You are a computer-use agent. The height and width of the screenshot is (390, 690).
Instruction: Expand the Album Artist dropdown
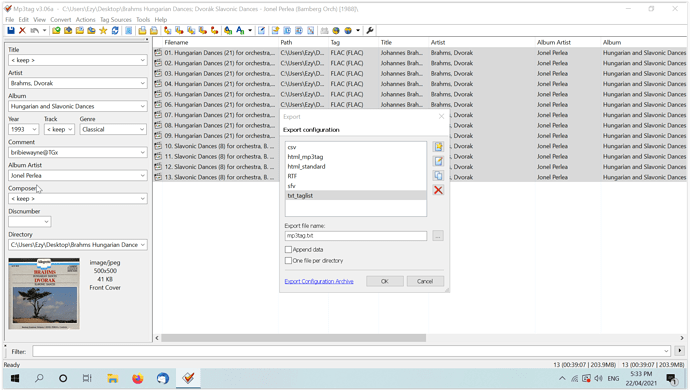(143, 176)
